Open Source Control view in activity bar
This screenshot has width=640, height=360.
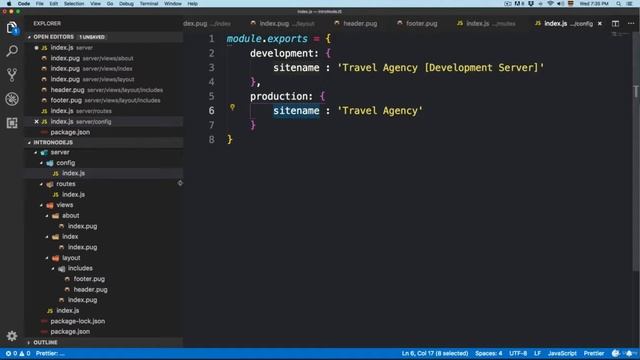[12, 75]
